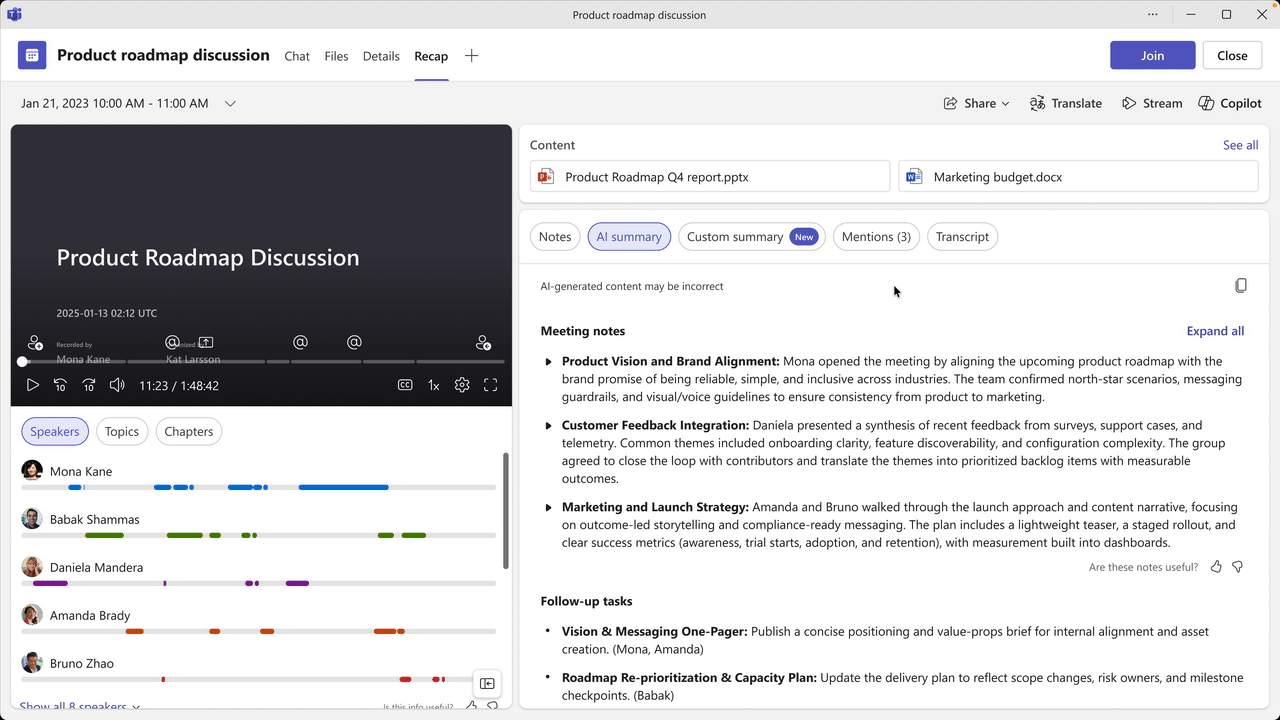Viewport: 1280px width, 720px height.
Task: Play the meeting recording
Action: 32,385
